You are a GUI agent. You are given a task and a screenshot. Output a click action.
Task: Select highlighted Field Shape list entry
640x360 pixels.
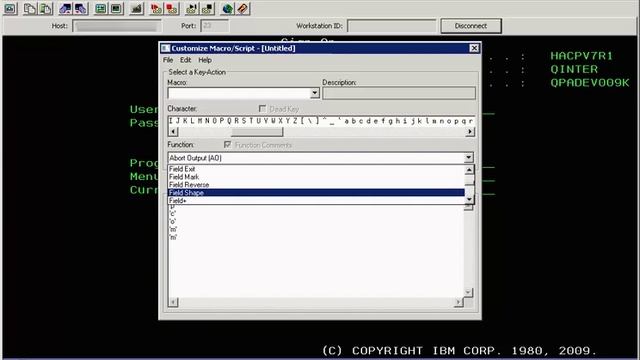point(316,192)
